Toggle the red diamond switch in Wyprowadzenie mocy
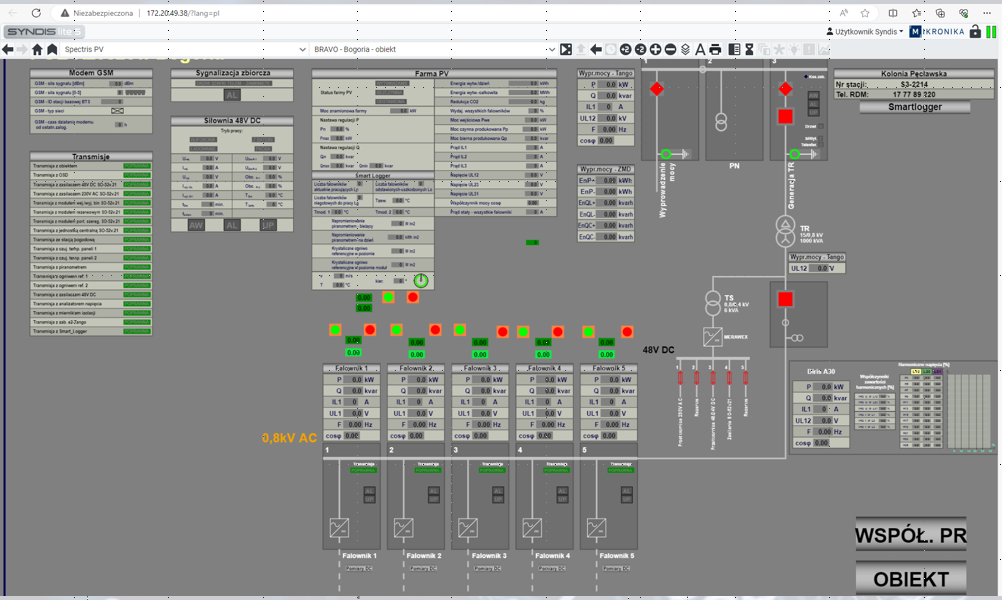This screenshot has height=600, width=1002. coord(657,89)
